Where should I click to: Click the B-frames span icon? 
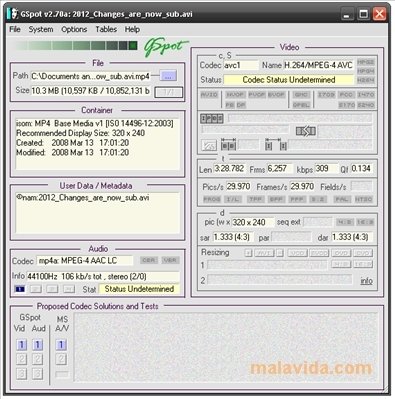coord(228,144)
